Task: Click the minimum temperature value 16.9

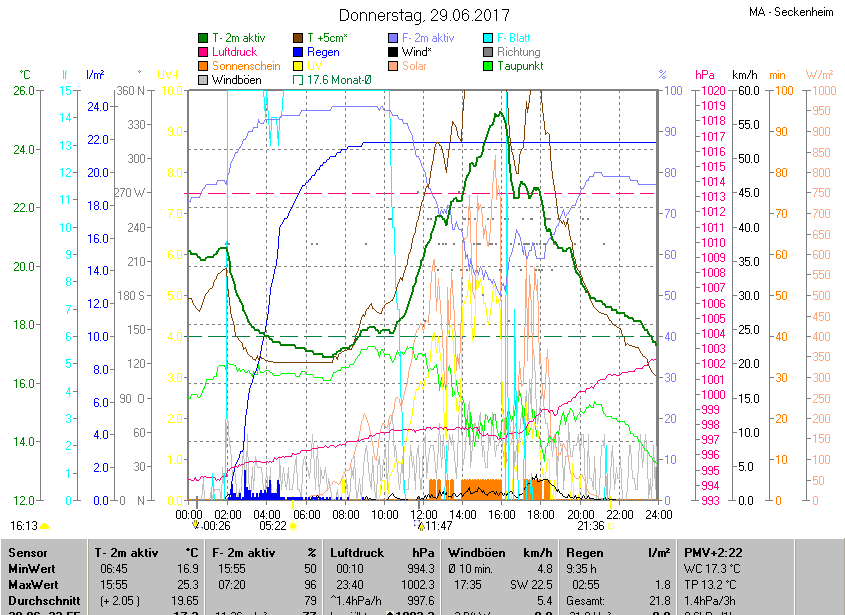Action: 188,569
